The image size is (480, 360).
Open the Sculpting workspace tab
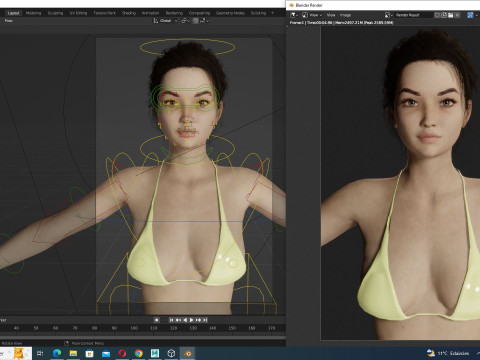[x=55, y=13]
